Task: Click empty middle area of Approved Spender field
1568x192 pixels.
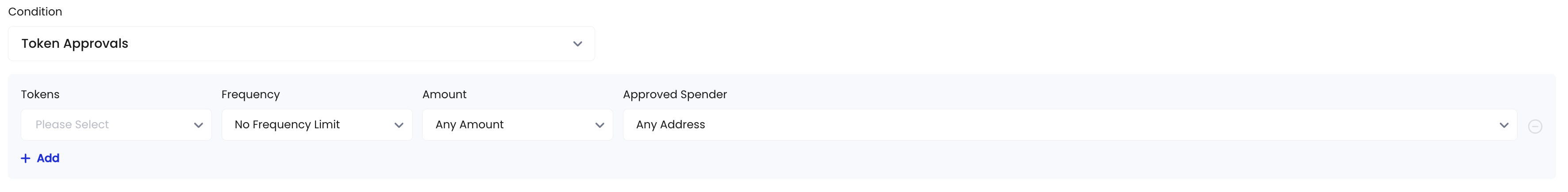Action: [1095, 125]
